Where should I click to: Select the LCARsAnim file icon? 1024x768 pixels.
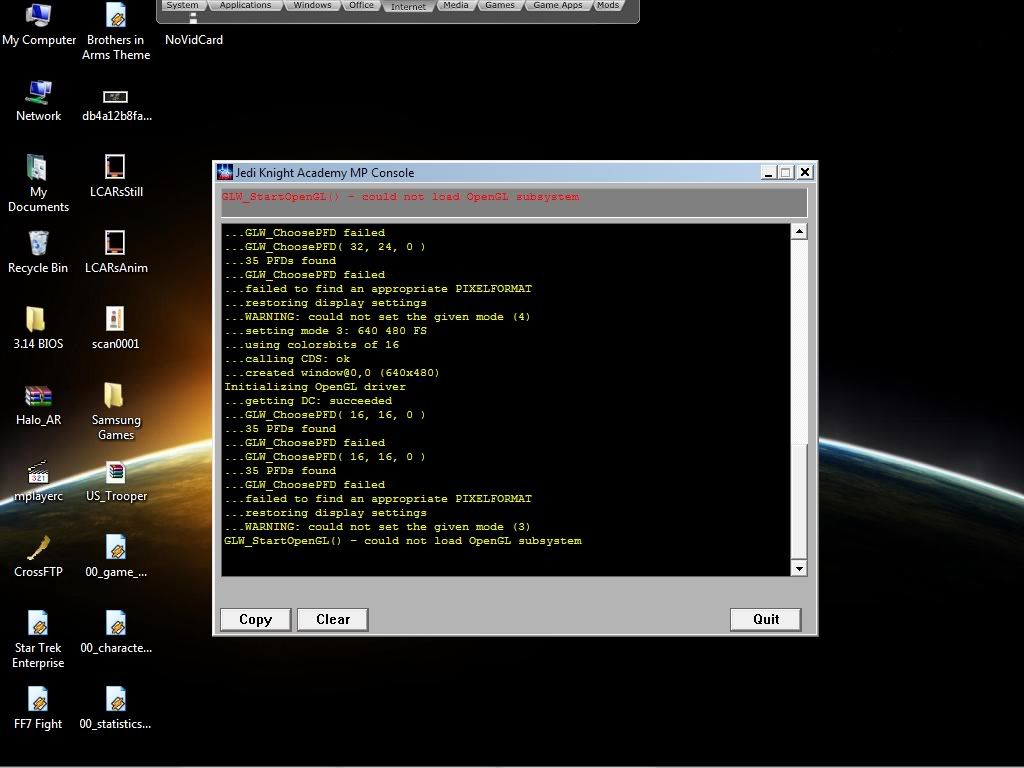(x=116, y=252)
